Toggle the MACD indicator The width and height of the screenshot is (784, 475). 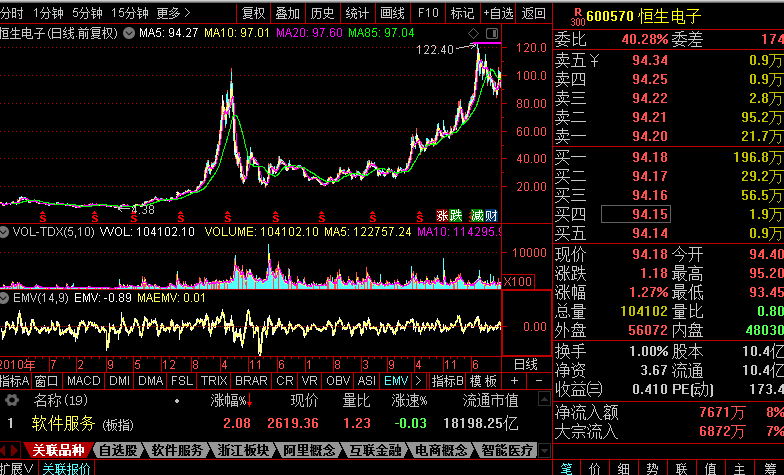[84, 381]
